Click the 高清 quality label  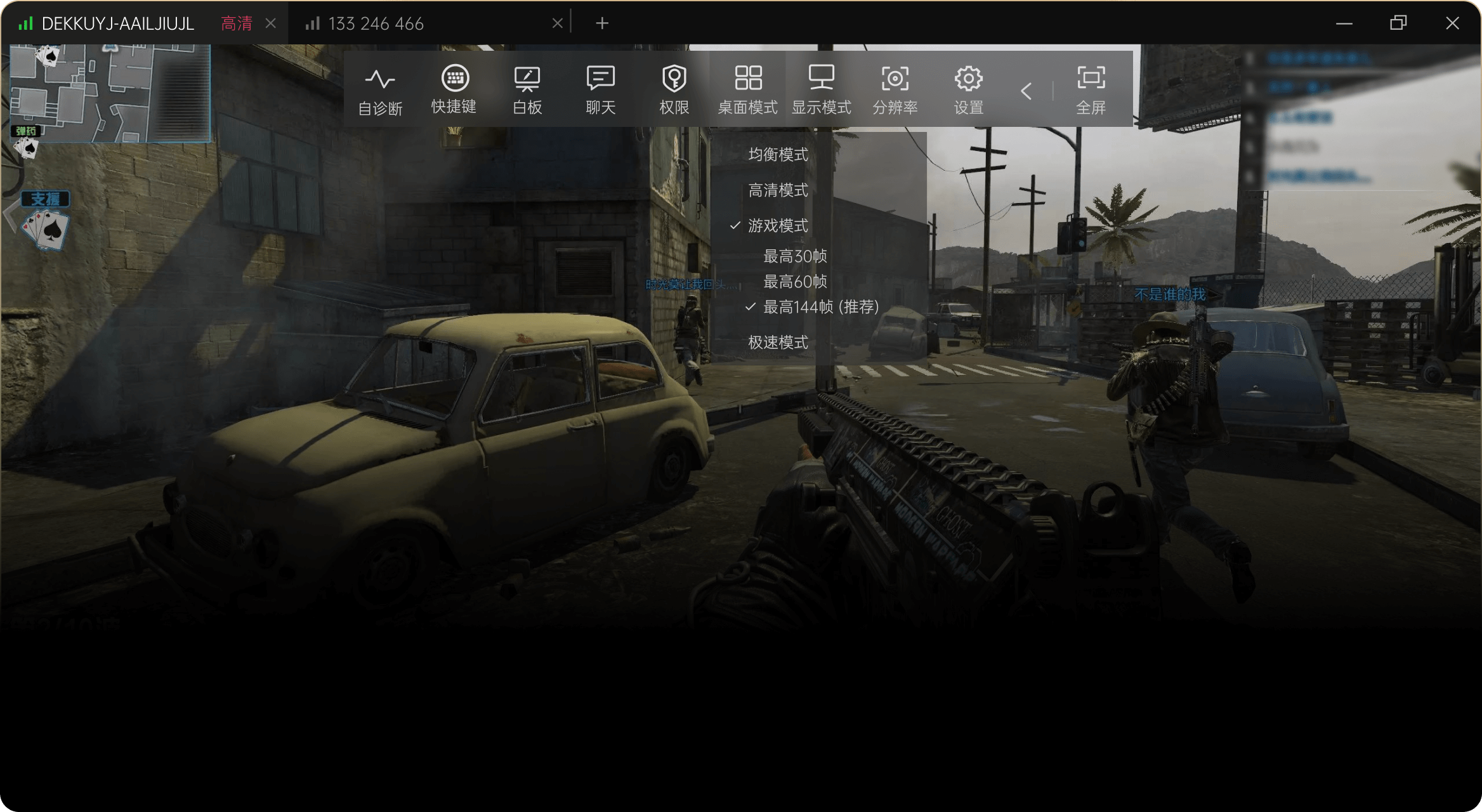pos(237,23)
